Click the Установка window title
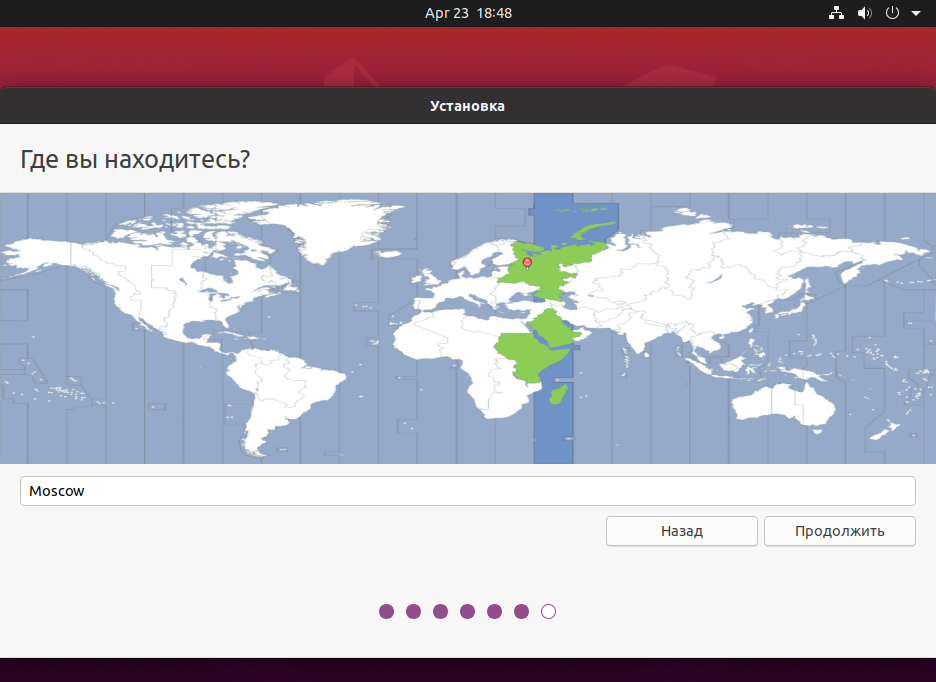 coord(467,106)
